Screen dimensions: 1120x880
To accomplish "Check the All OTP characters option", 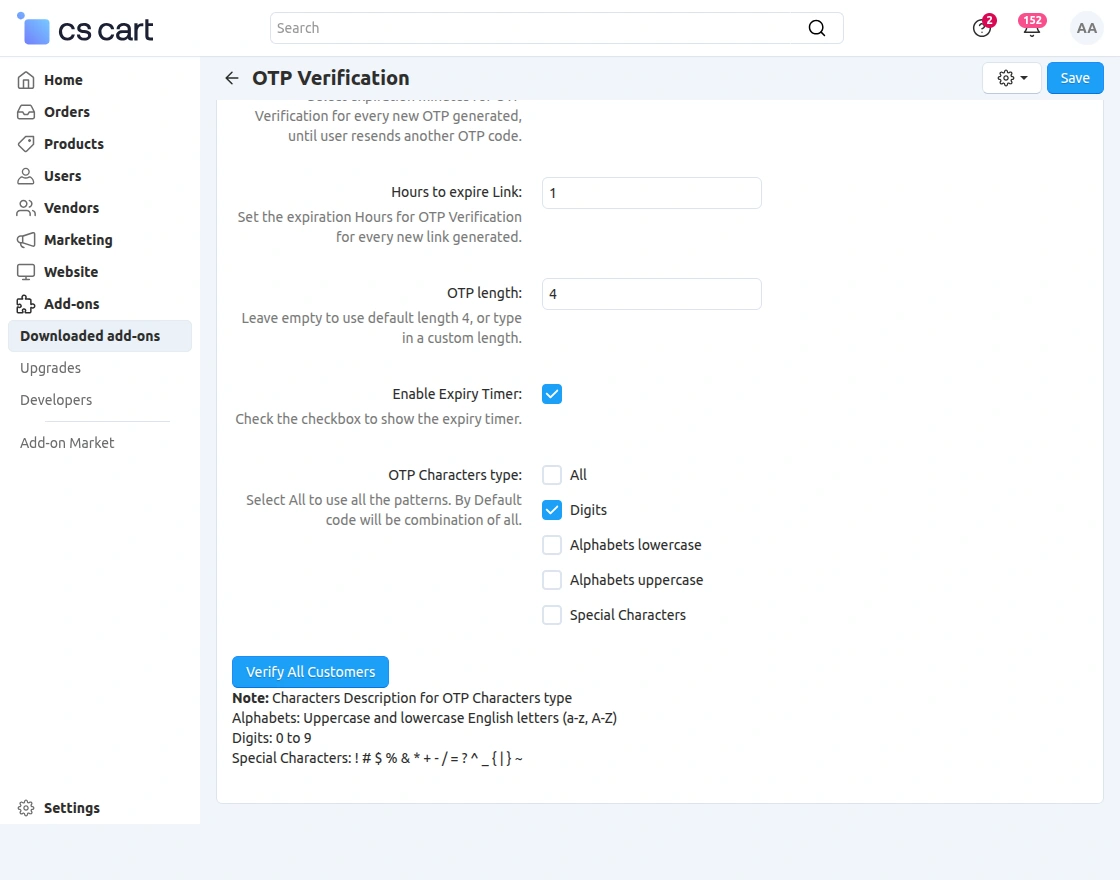I will pos(552,475).
